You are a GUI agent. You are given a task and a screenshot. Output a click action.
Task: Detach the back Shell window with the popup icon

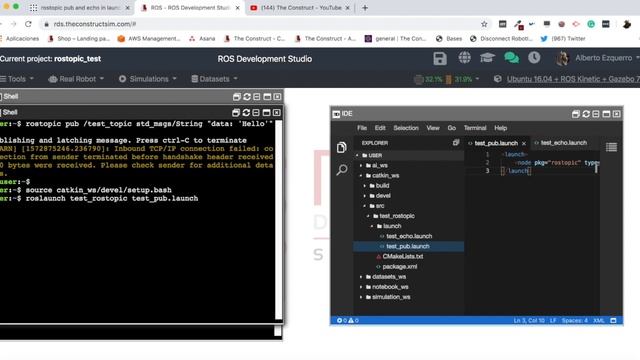click(236, 97)
